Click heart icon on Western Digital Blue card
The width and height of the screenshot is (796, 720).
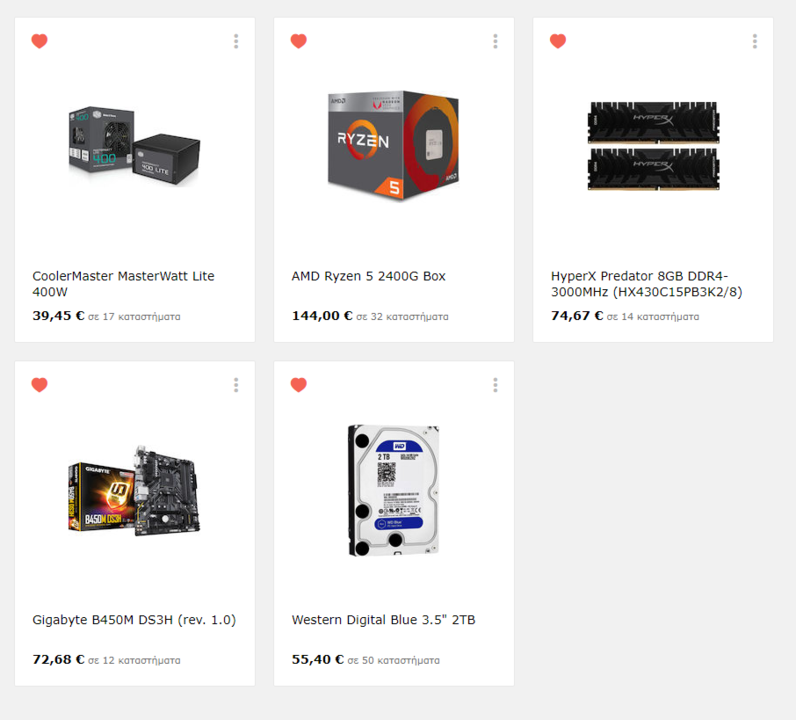point(298,385)
